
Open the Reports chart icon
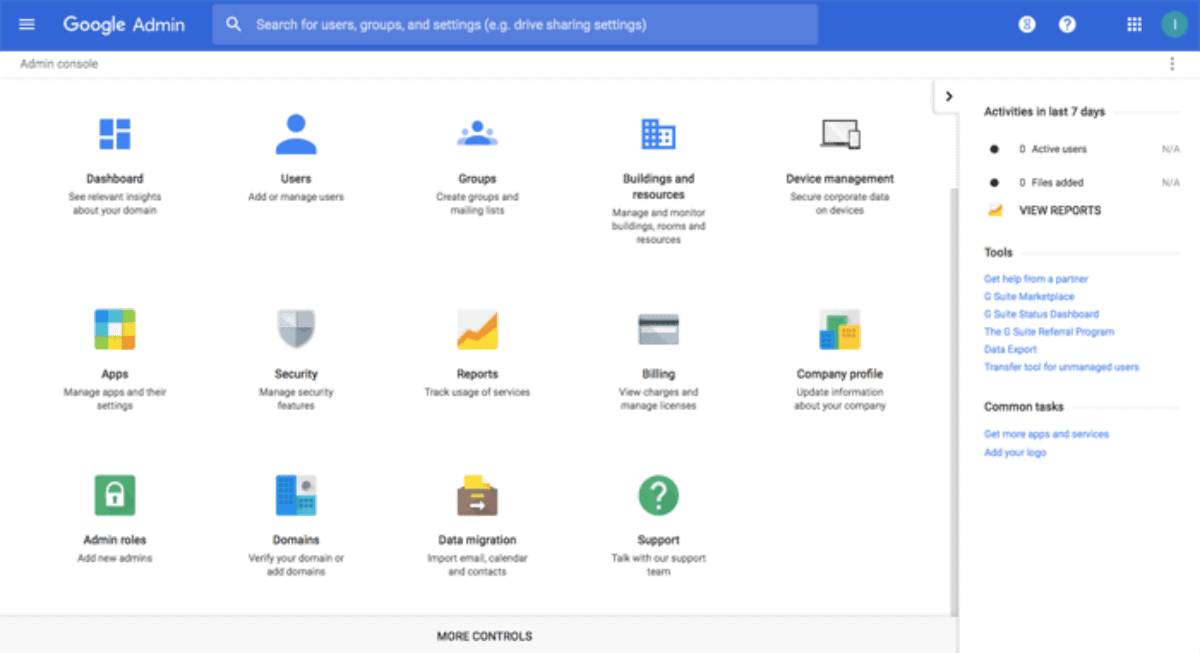point(477,329)
